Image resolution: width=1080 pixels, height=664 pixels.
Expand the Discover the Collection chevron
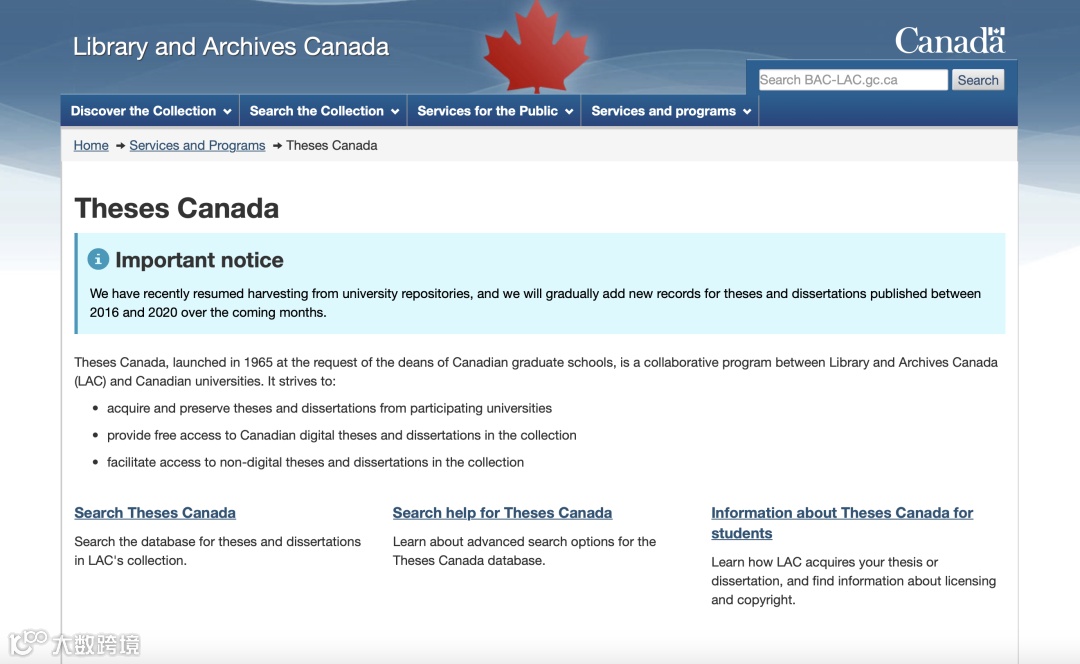[x=227, y=112]
